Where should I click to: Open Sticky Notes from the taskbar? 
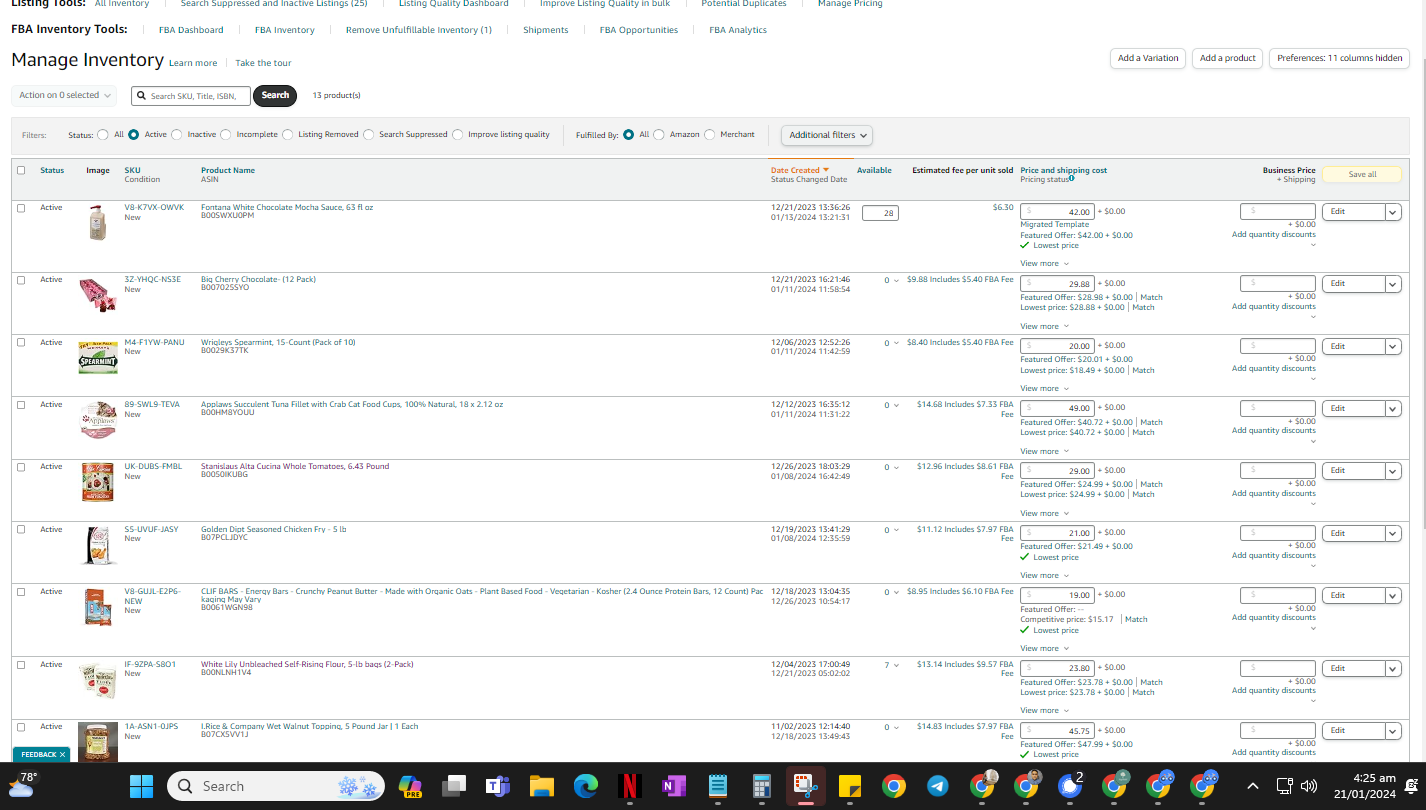(x=849, y=786)
